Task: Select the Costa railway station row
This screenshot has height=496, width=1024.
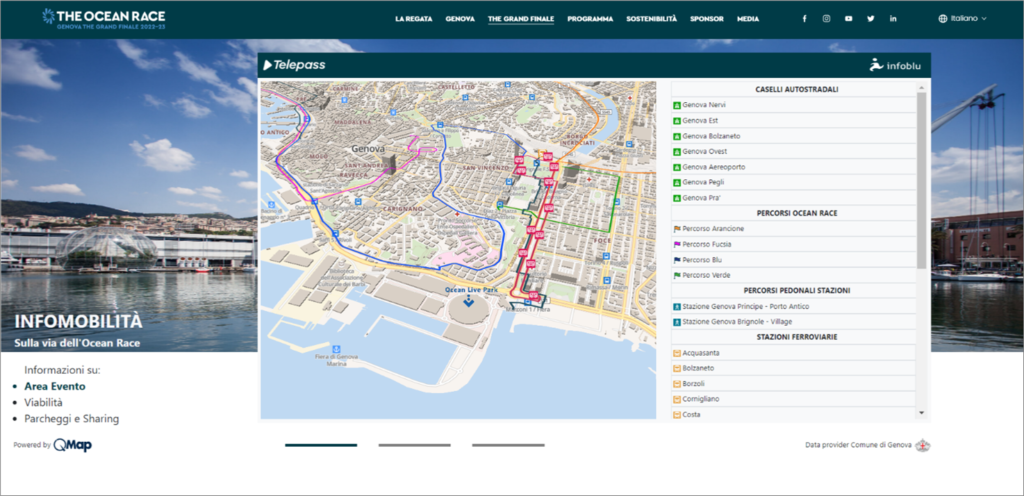Action: pyautogui.click(x=793, y=414)
